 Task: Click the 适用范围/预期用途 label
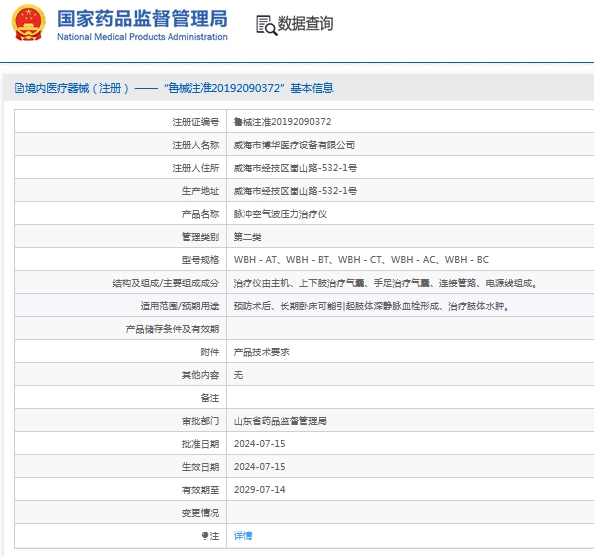point(180,306)
